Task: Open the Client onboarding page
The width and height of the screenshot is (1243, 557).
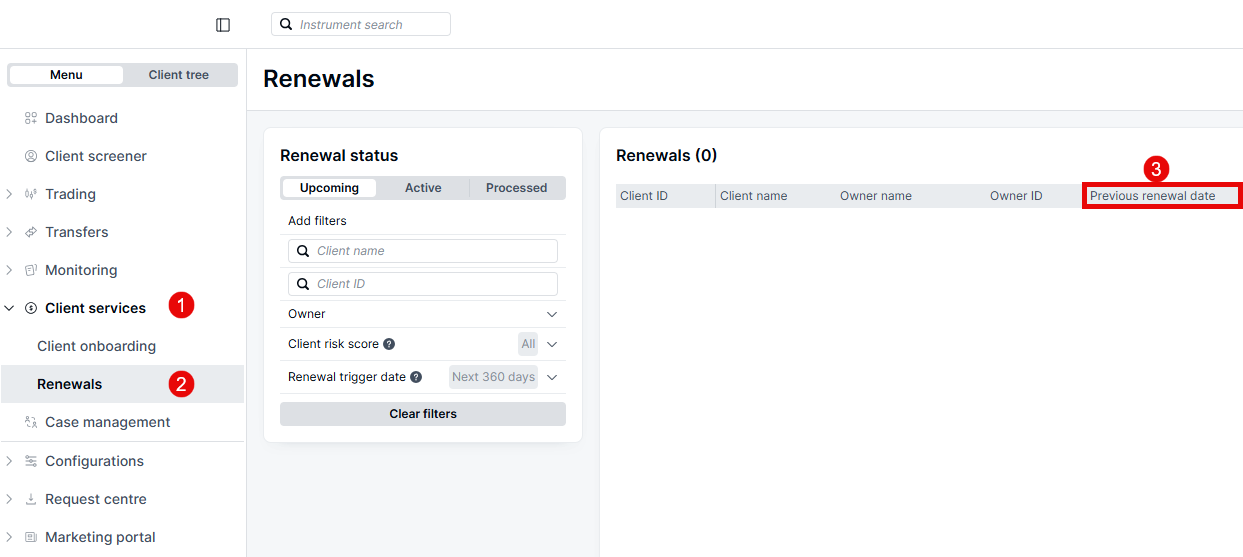Action: click(x=96, y=346)
